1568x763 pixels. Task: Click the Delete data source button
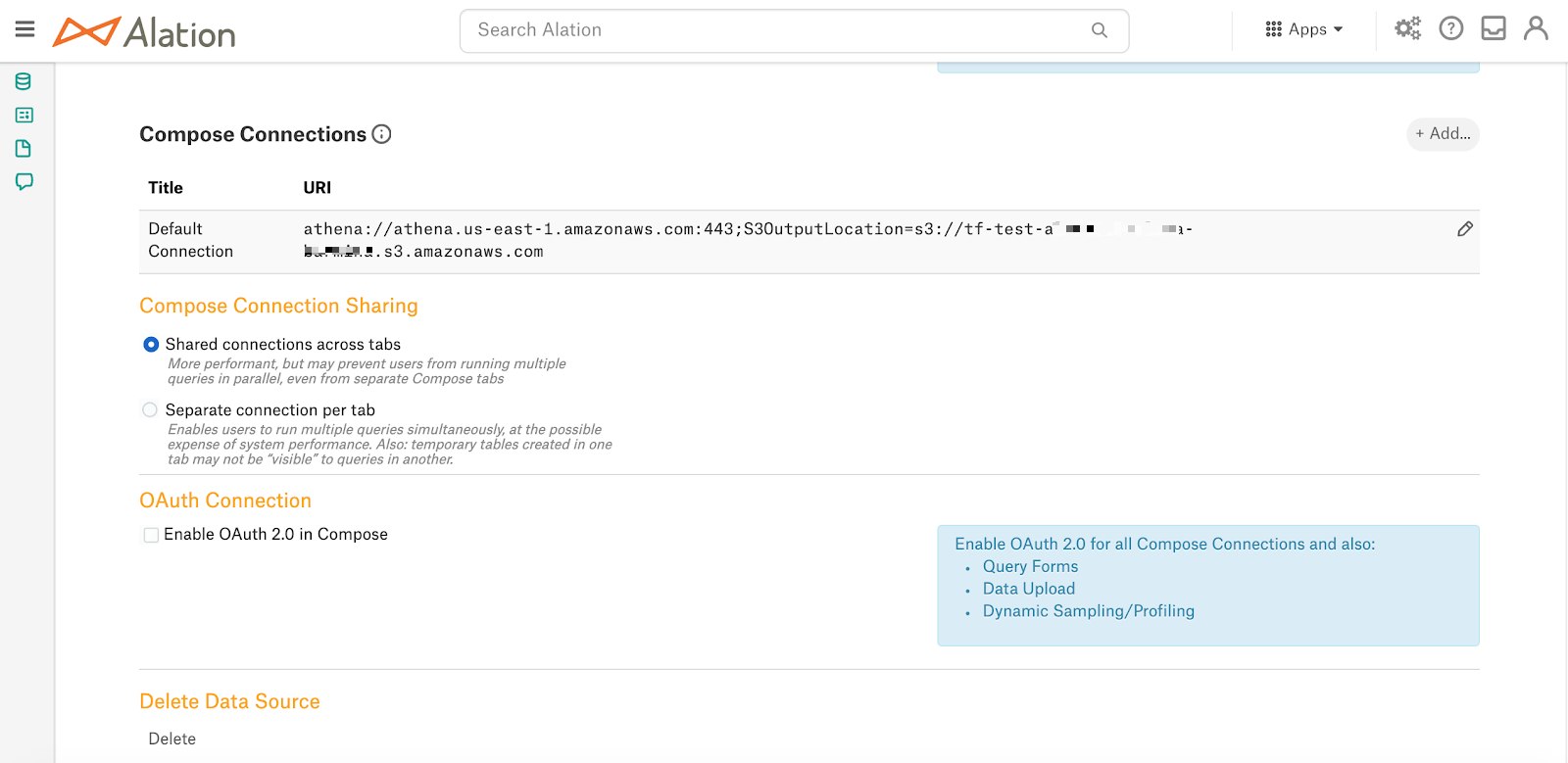tap(172, 739)
